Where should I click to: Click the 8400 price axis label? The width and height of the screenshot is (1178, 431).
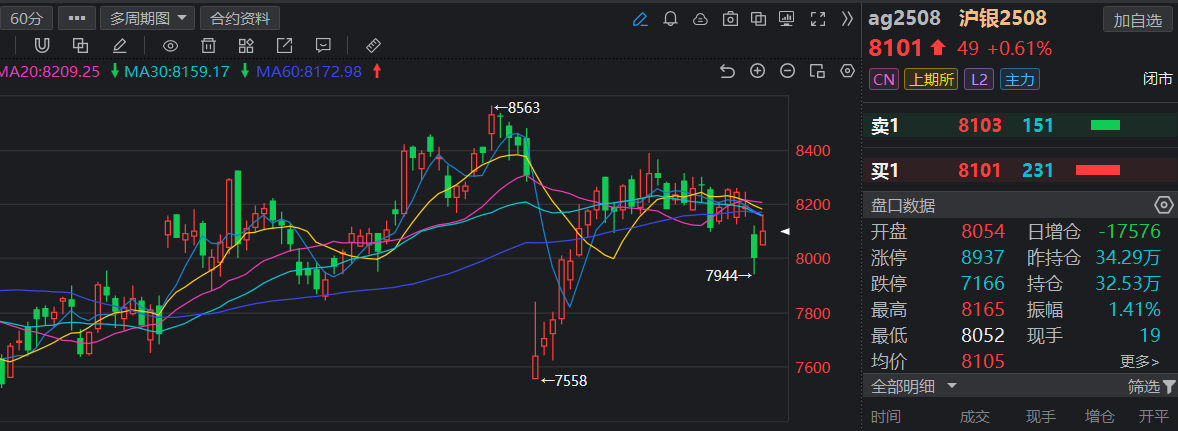tap(813, 151)
